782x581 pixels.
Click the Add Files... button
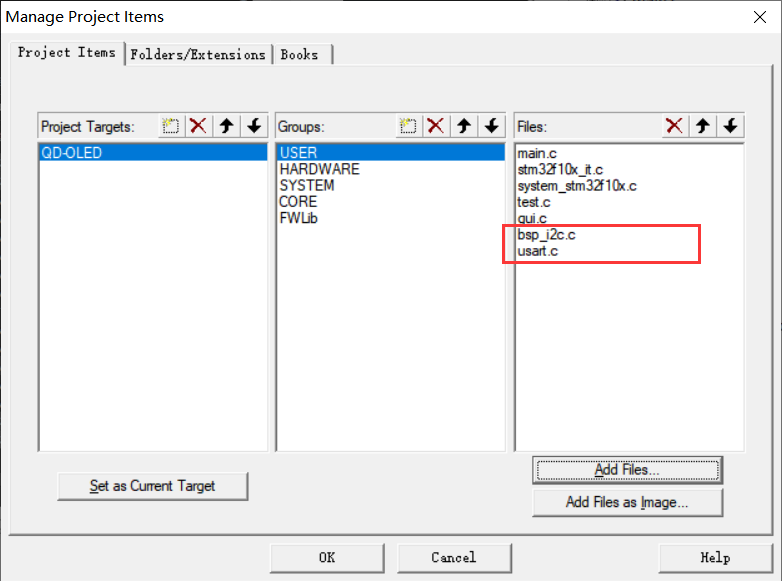tap(627, 470)
